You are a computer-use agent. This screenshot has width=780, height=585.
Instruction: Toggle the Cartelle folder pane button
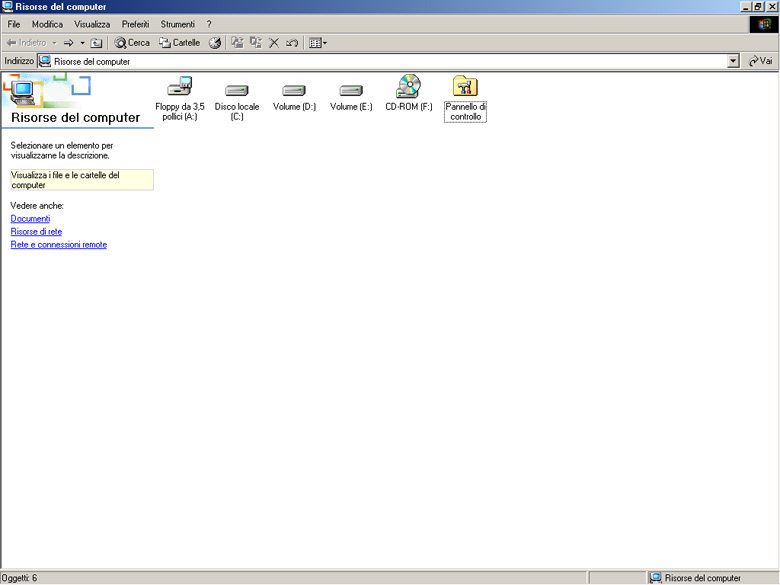tap(180, 43)
